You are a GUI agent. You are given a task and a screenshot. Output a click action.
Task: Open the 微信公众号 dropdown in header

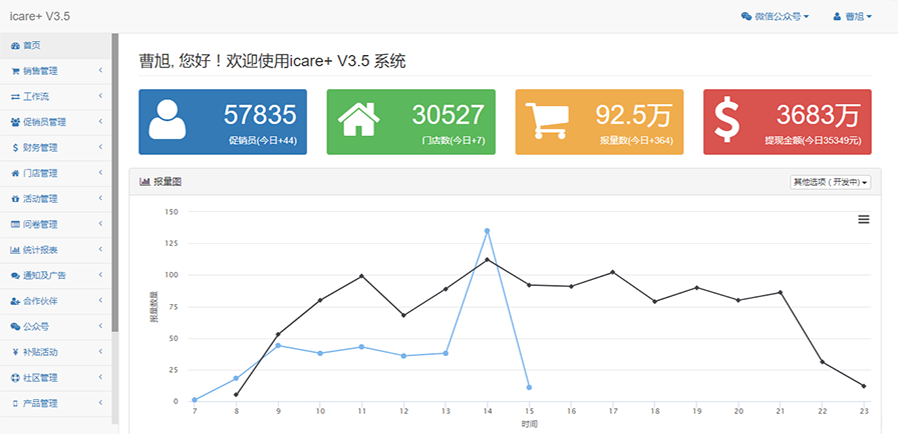tap(775, 17)
